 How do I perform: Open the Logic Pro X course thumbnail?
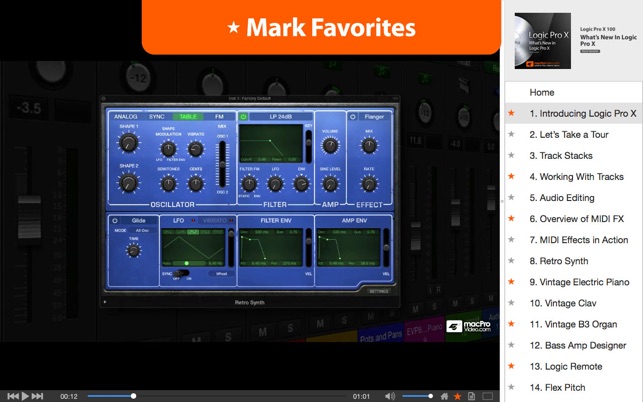[543, 41]
